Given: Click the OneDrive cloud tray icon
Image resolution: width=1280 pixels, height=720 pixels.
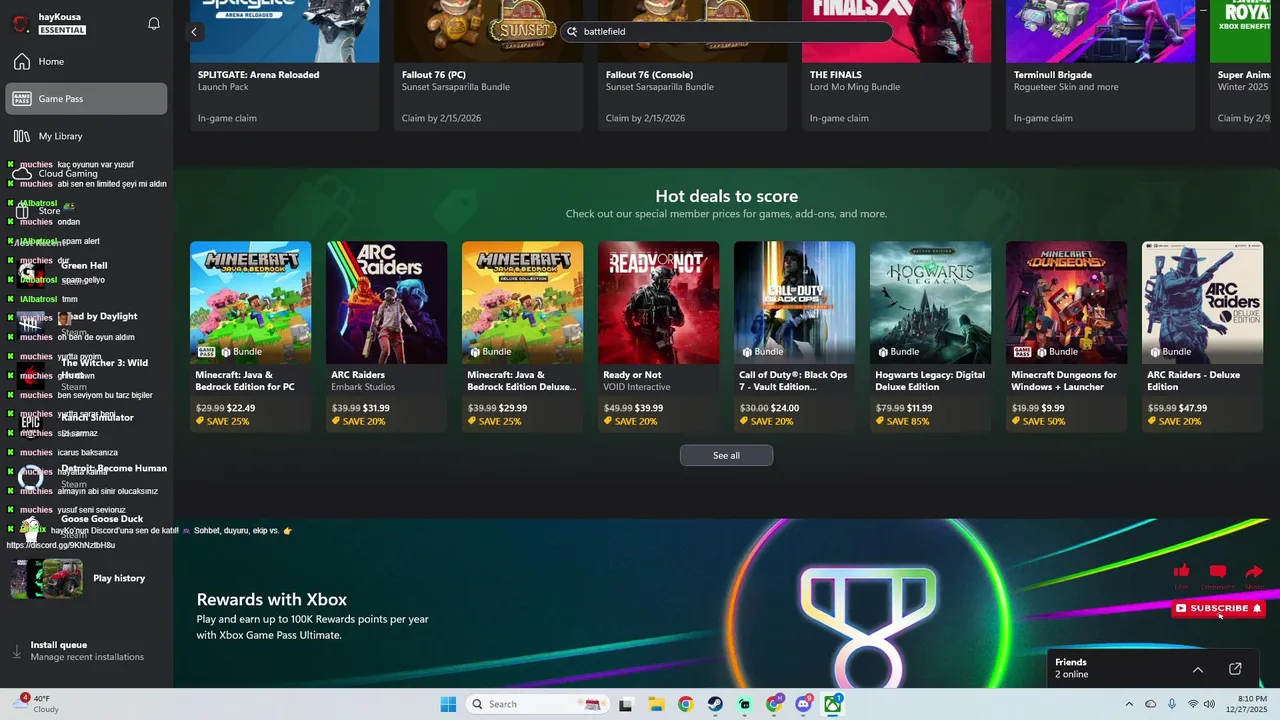Looking at the screenshot, I should coord(1150,704).
